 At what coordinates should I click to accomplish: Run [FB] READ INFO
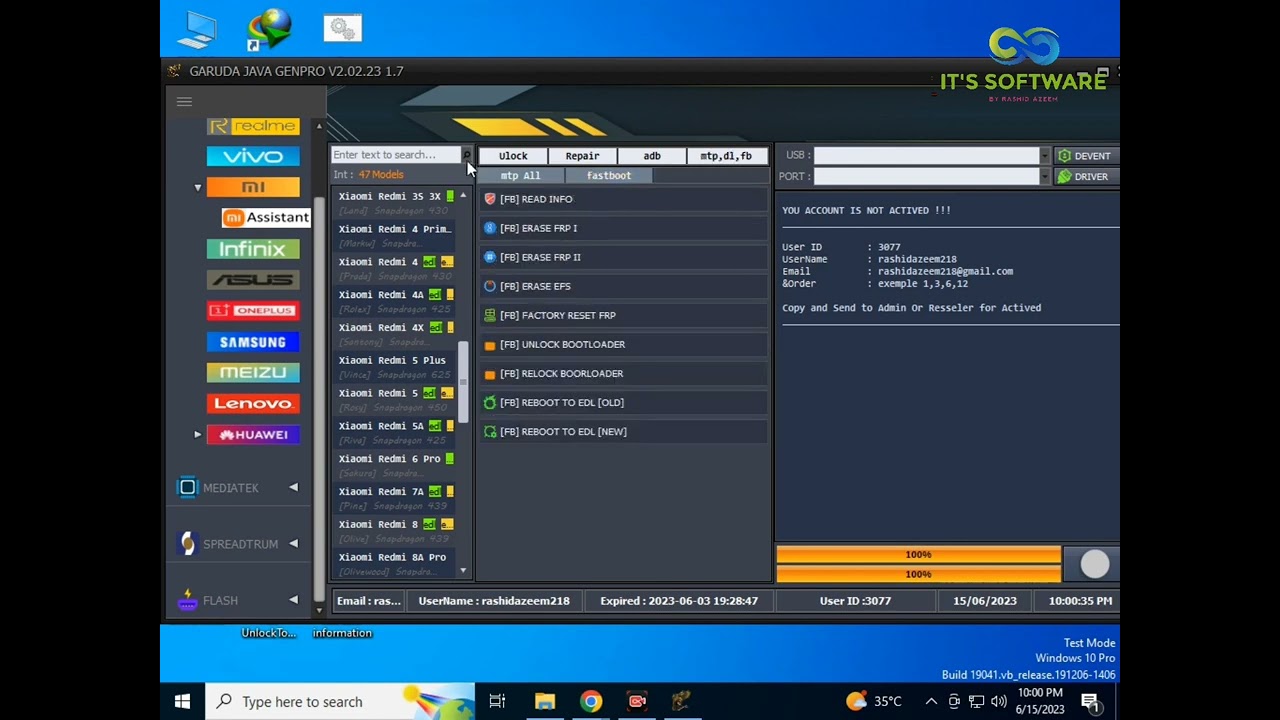[623, 199]
